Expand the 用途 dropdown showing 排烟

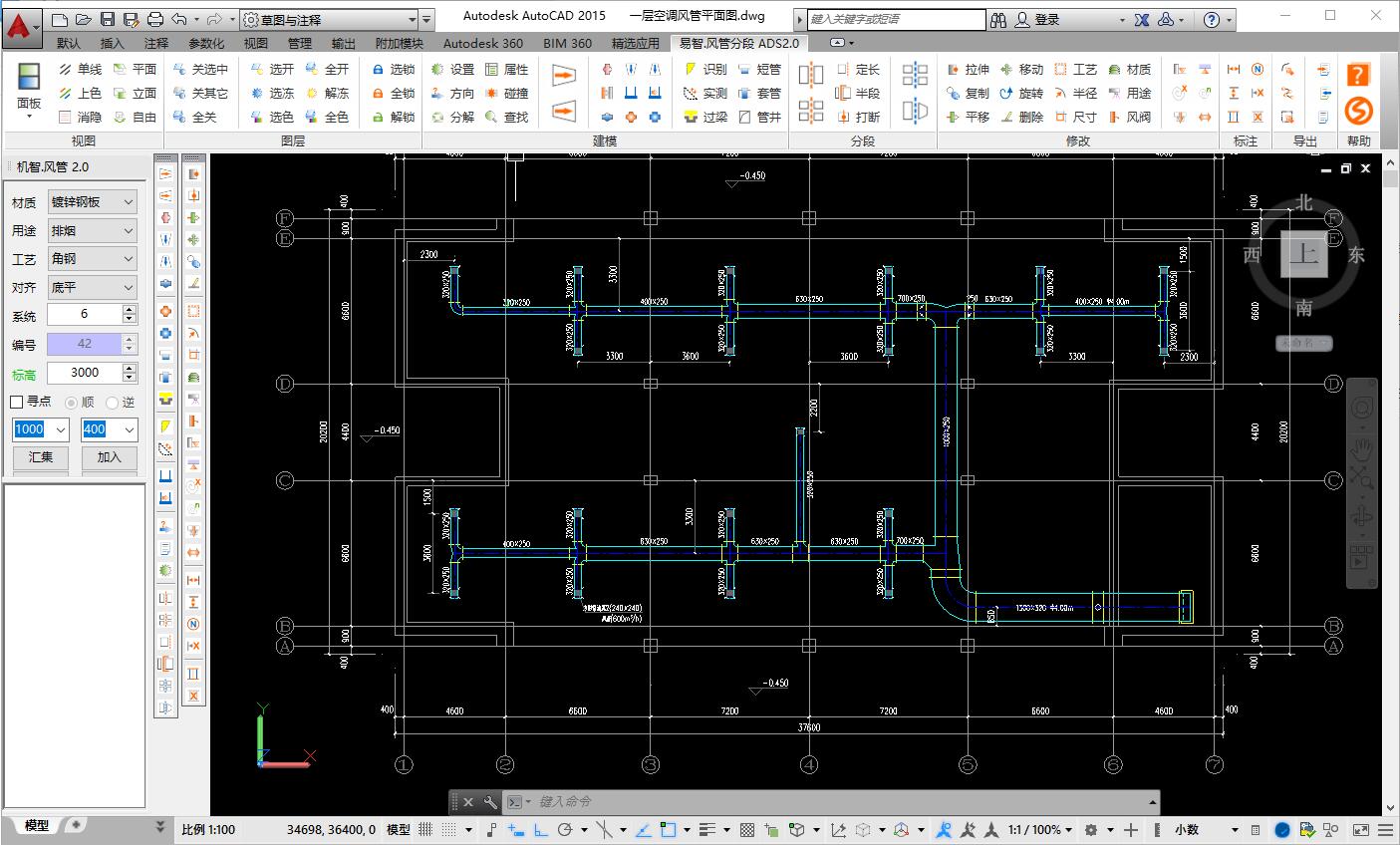pos(93,230)
